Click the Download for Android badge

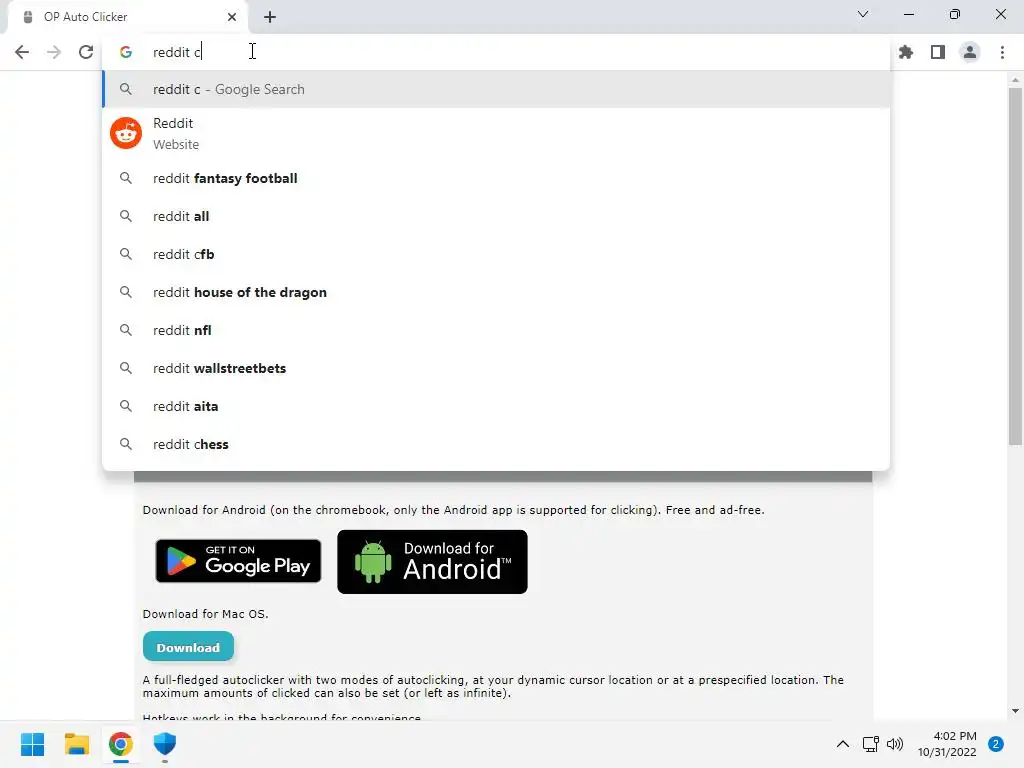432,562
